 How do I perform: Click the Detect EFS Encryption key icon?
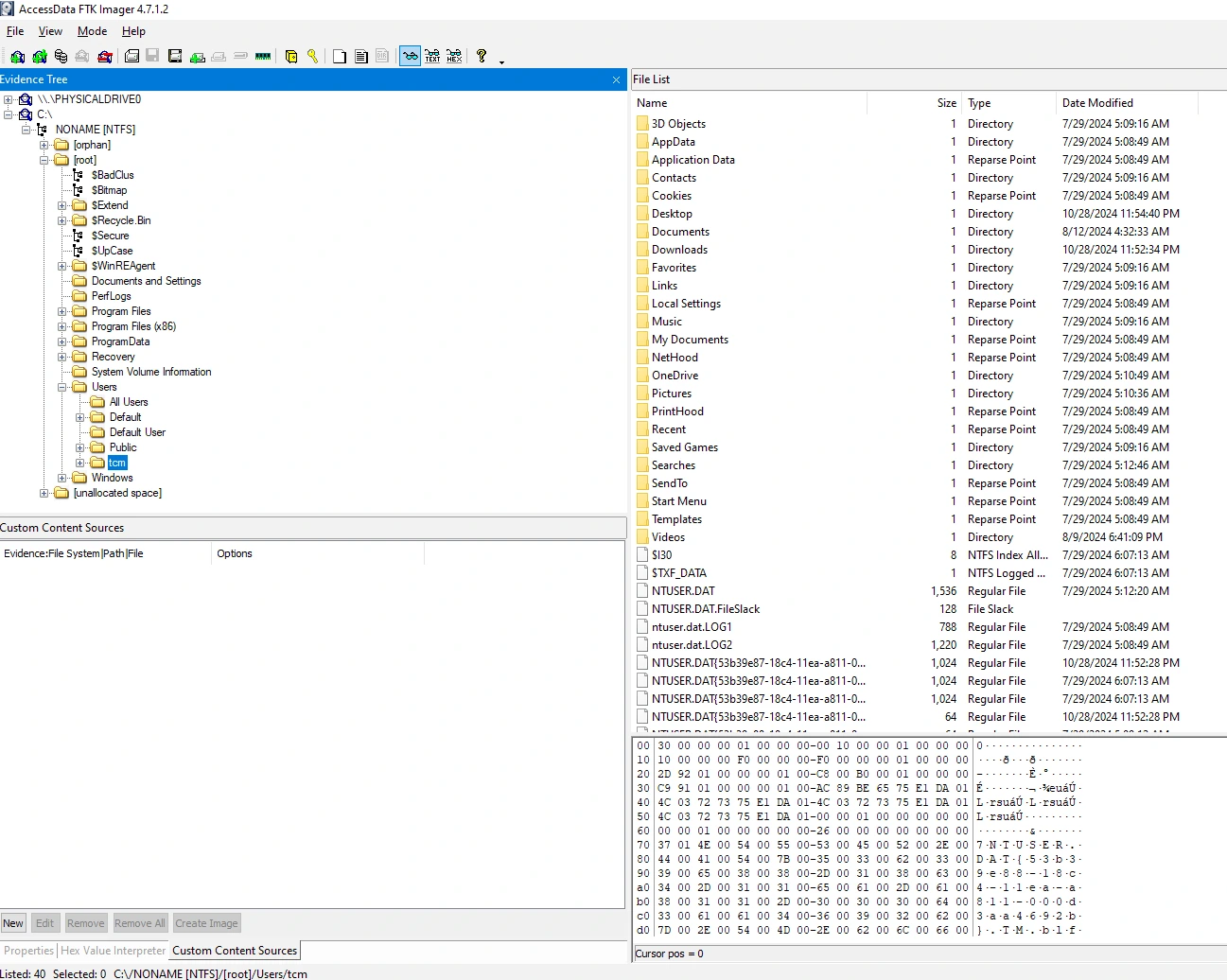(x=312, y=57)
